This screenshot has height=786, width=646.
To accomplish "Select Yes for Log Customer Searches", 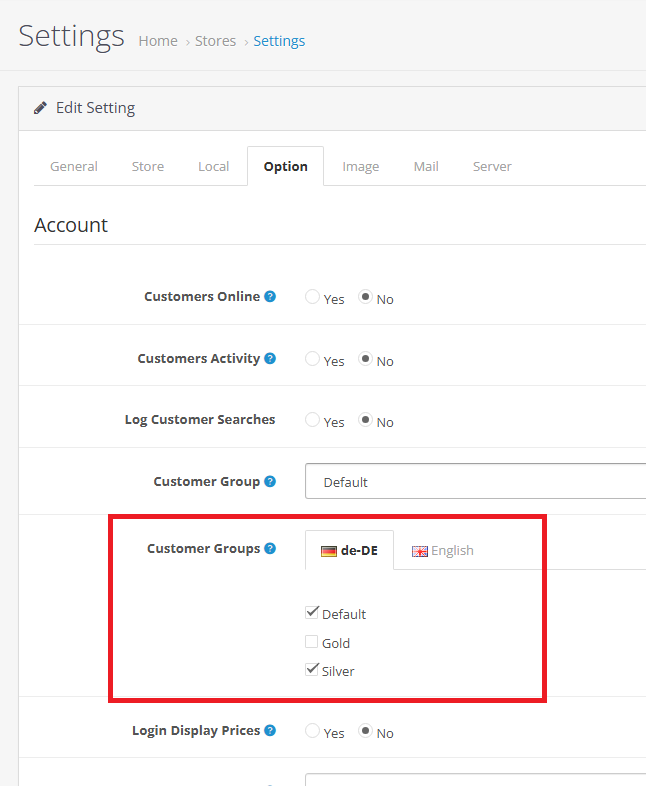I will point(313,421).
